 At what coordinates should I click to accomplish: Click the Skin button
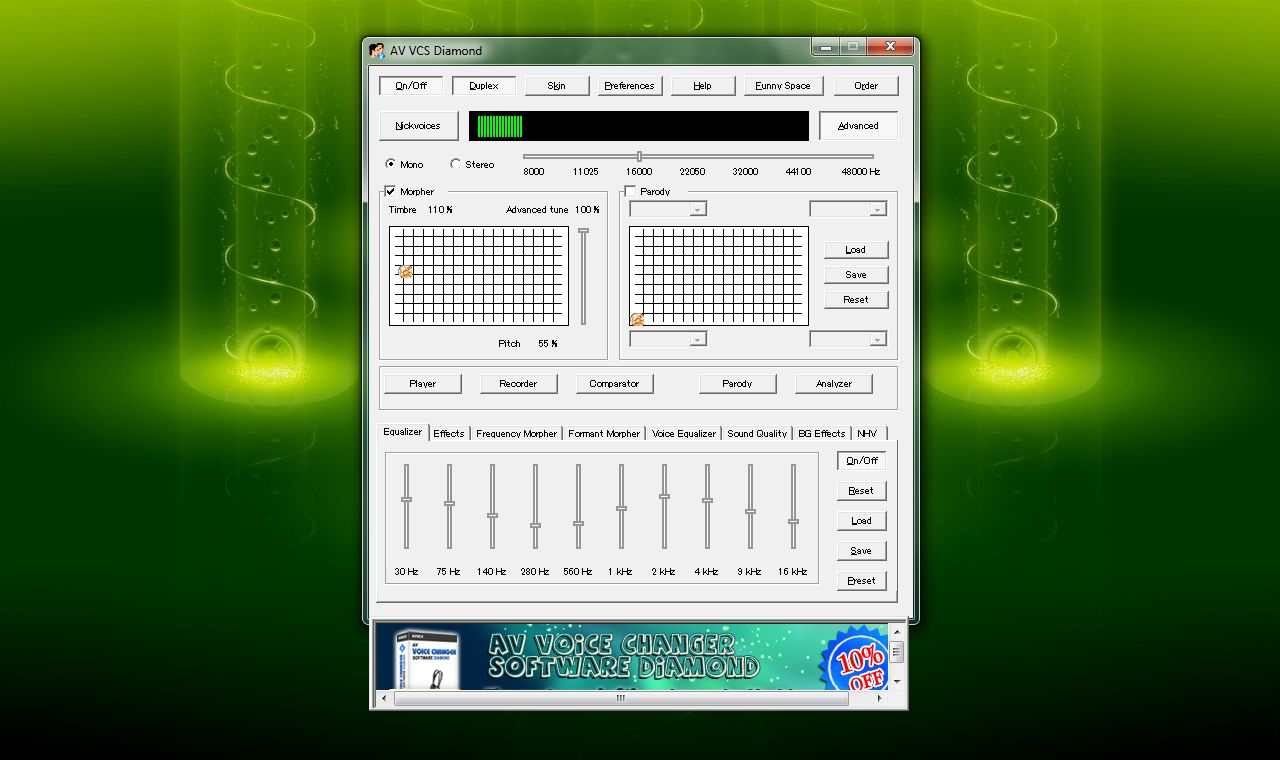(557, 86)
